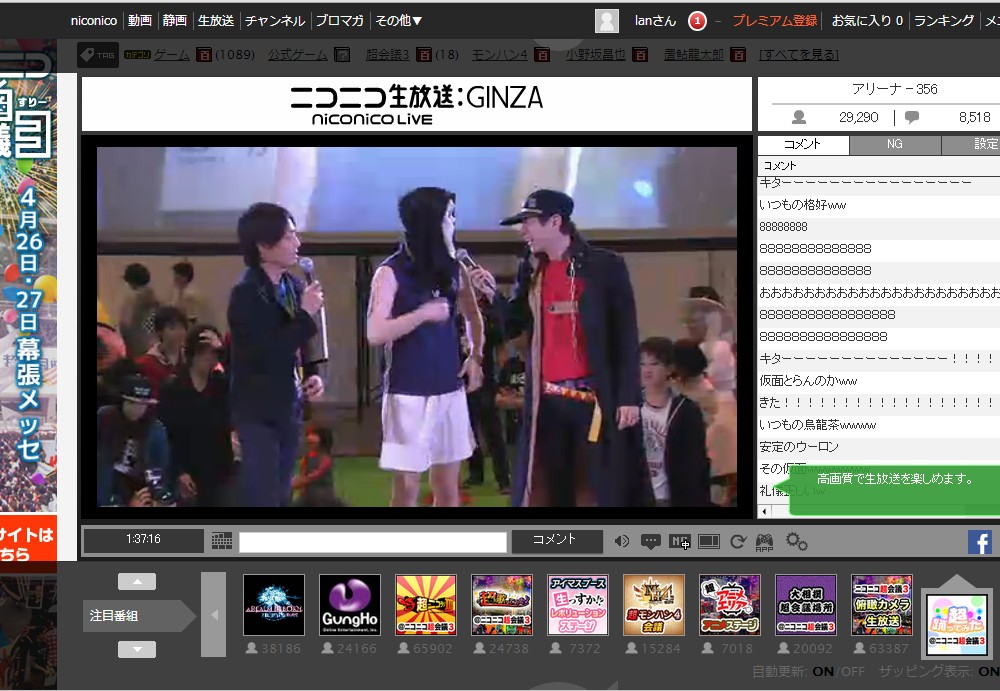Open the チャンネル menu item
Viewport: 1000px width, 691px height.
point(275,20)
